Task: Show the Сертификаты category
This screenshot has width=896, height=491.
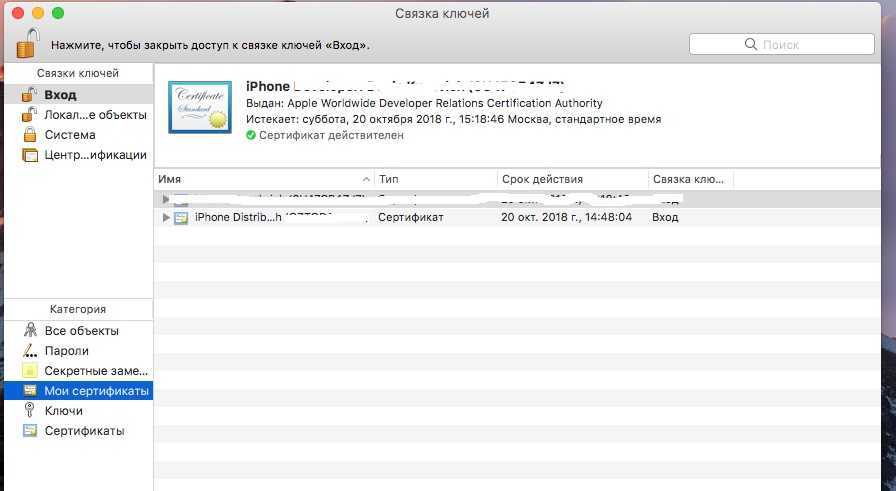Action: click(x=84, y=431)
